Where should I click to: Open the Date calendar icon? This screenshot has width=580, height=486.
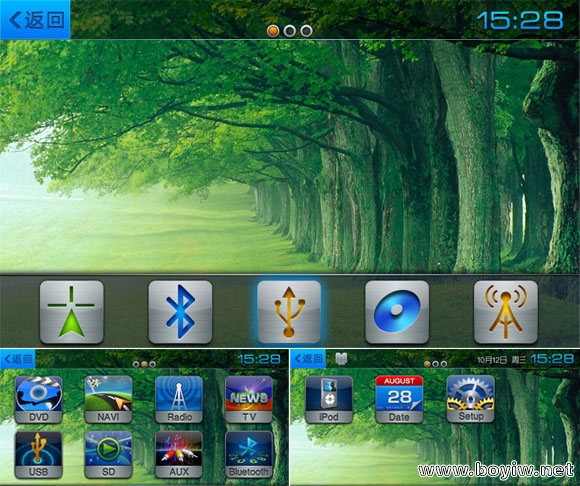coord(399,399)
